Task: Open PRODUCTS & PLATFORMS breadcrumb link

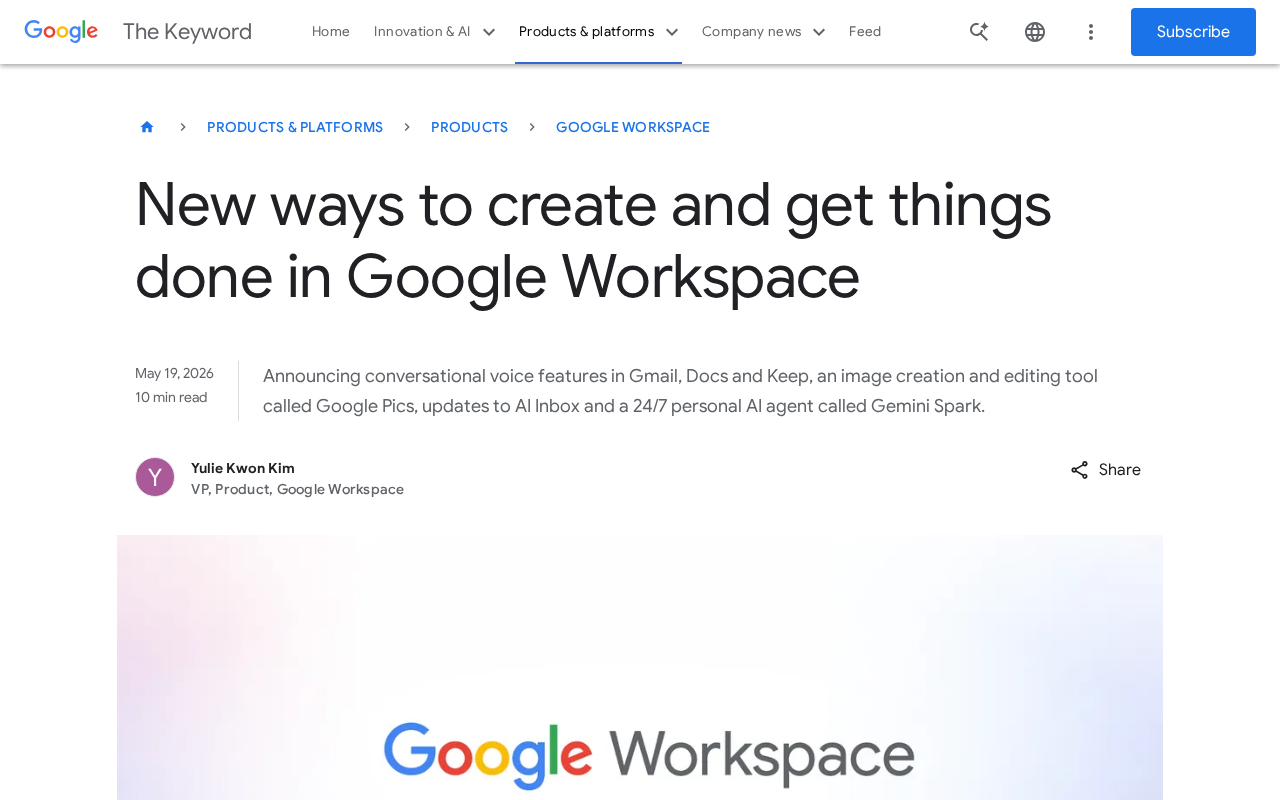Action: (x=295, y=127)
